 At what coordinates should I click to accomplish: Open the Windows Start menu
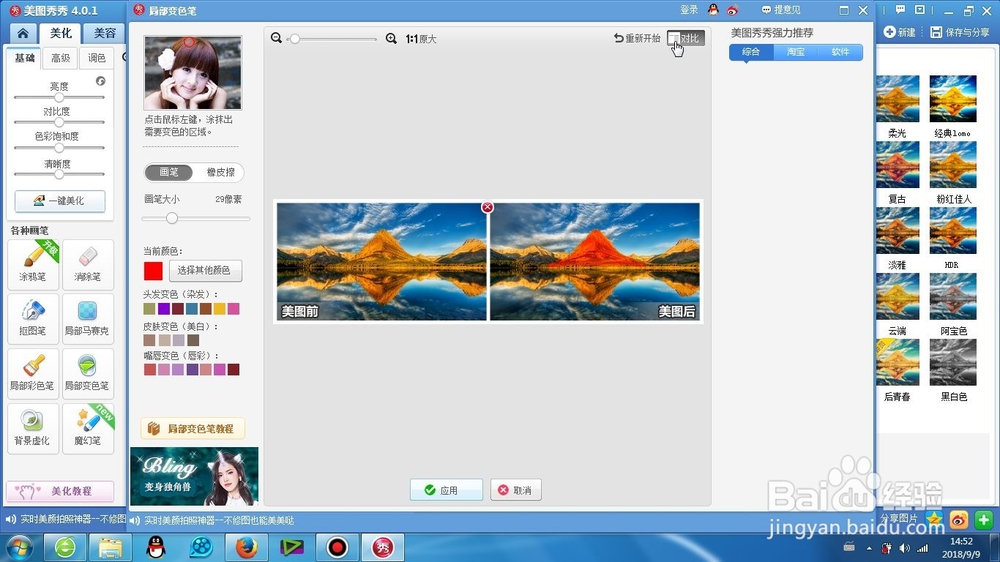(19, 547)
